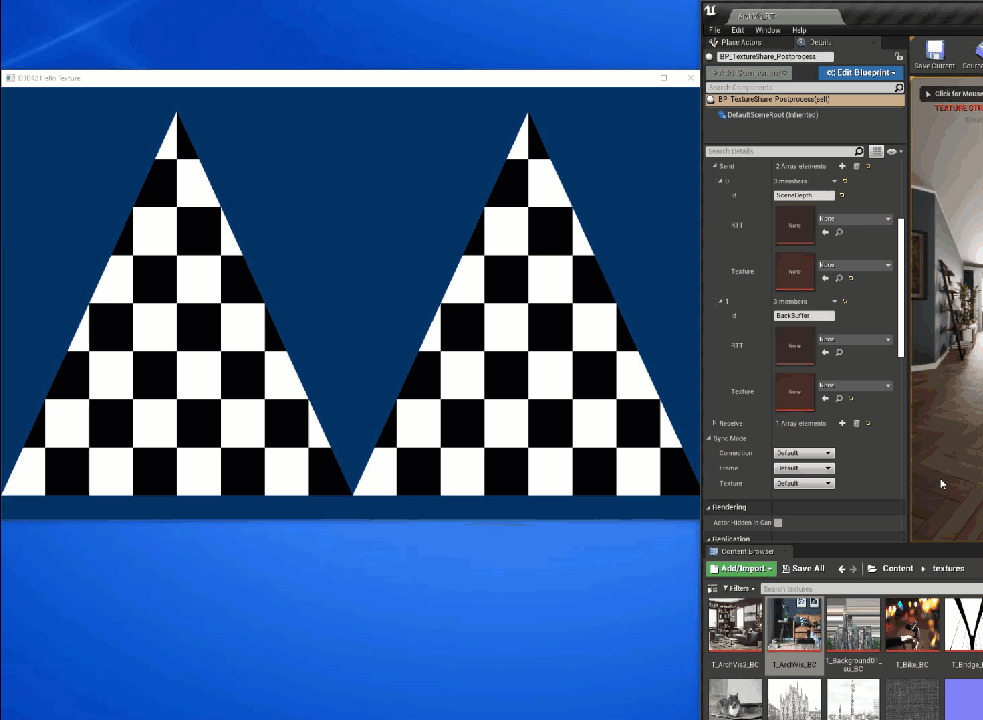
Task: Collapse the Sync Mode section
Action: tap(710, 438)
